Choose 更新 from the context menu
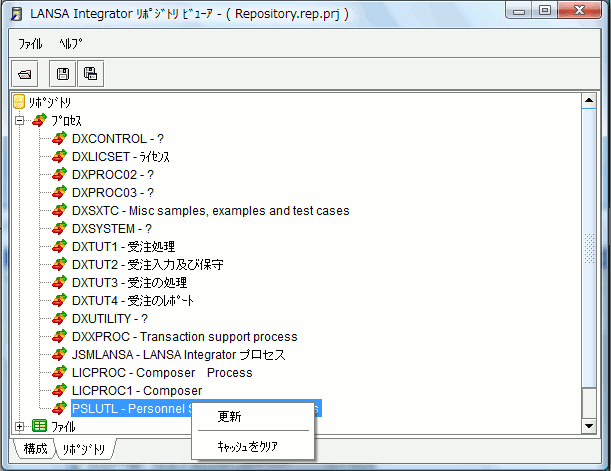The image size is (611, 471). [x=229, y=416]
